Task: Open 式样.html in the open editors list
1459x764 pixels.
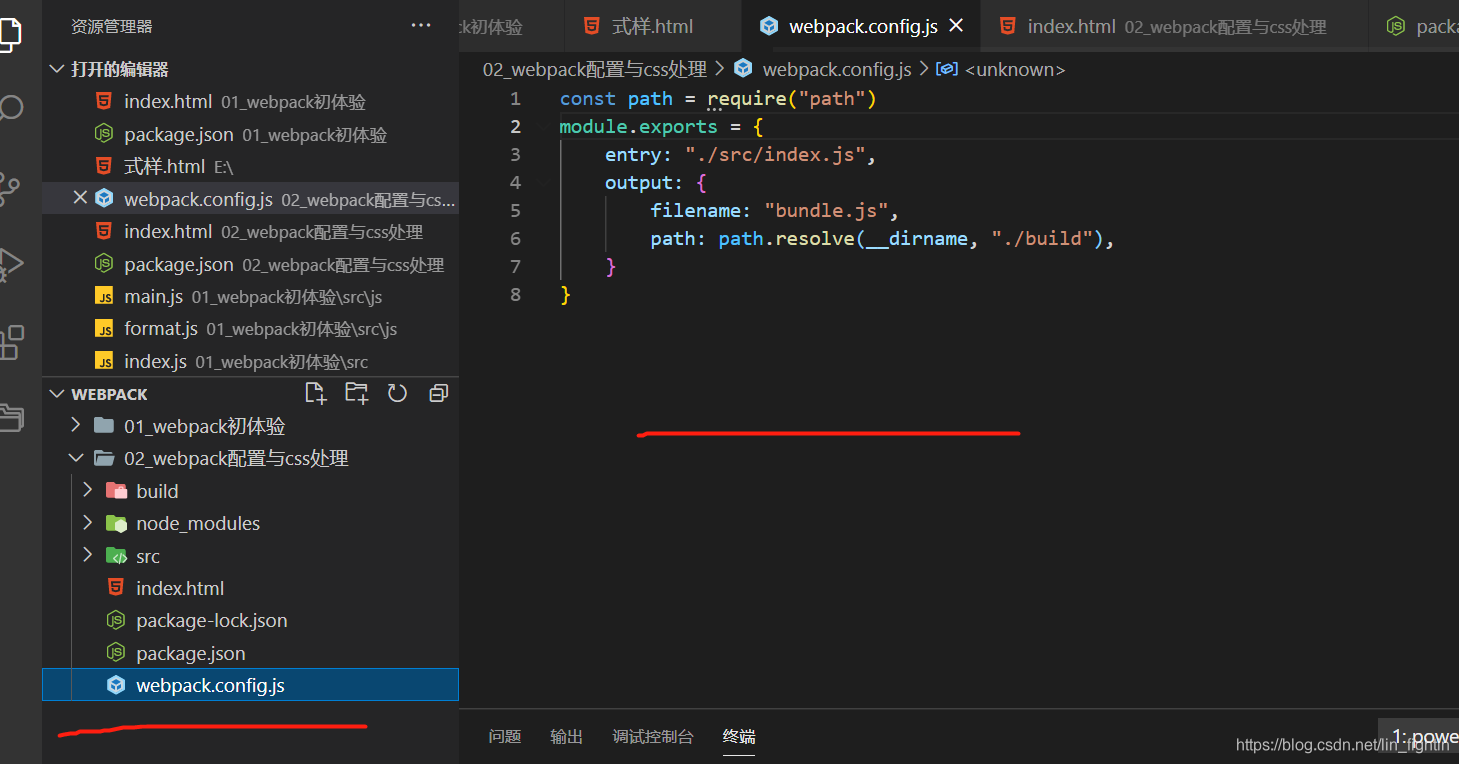Action: tap(250, 166)
